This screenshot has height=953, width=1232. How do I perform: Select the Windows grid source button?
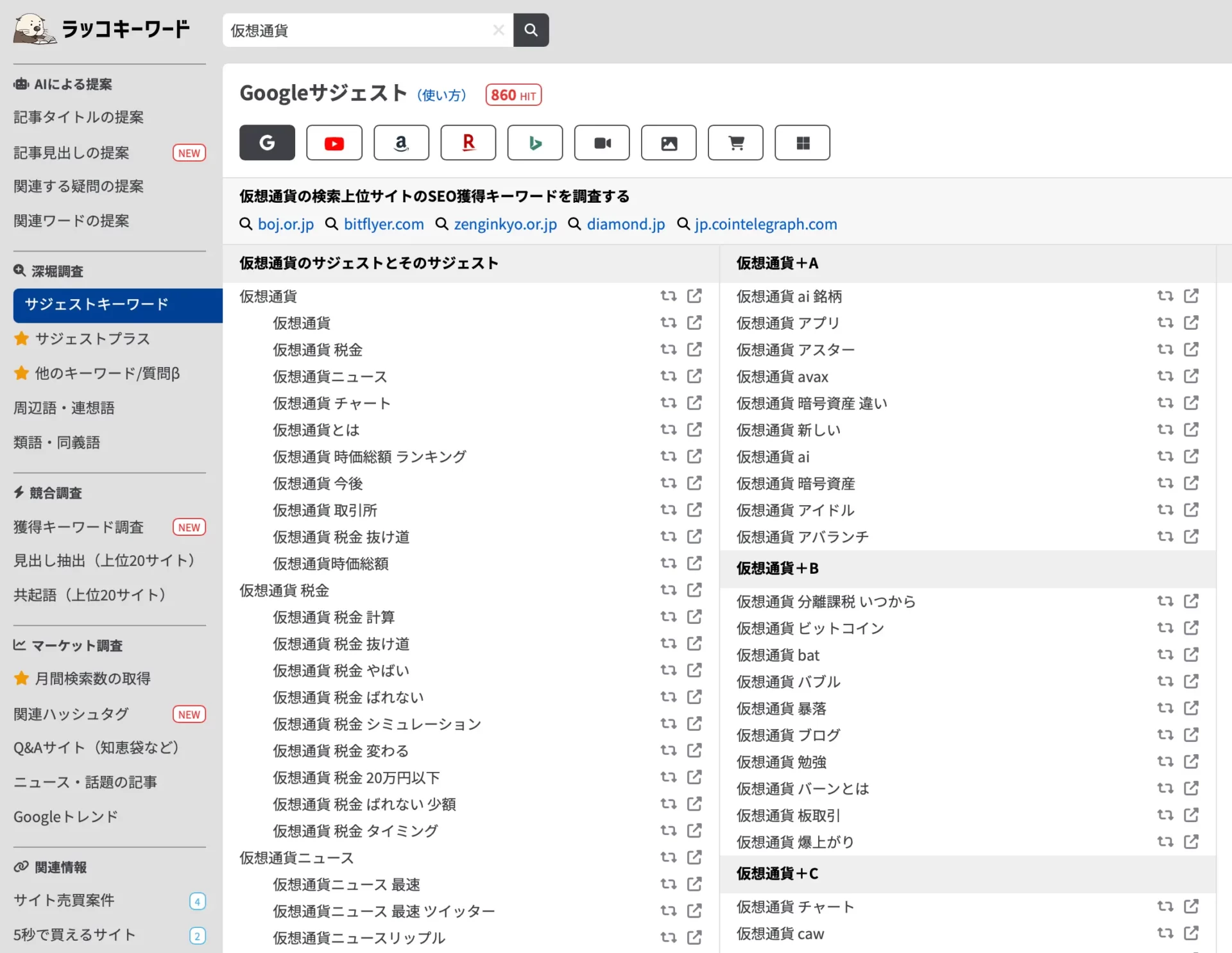point(802,142)
